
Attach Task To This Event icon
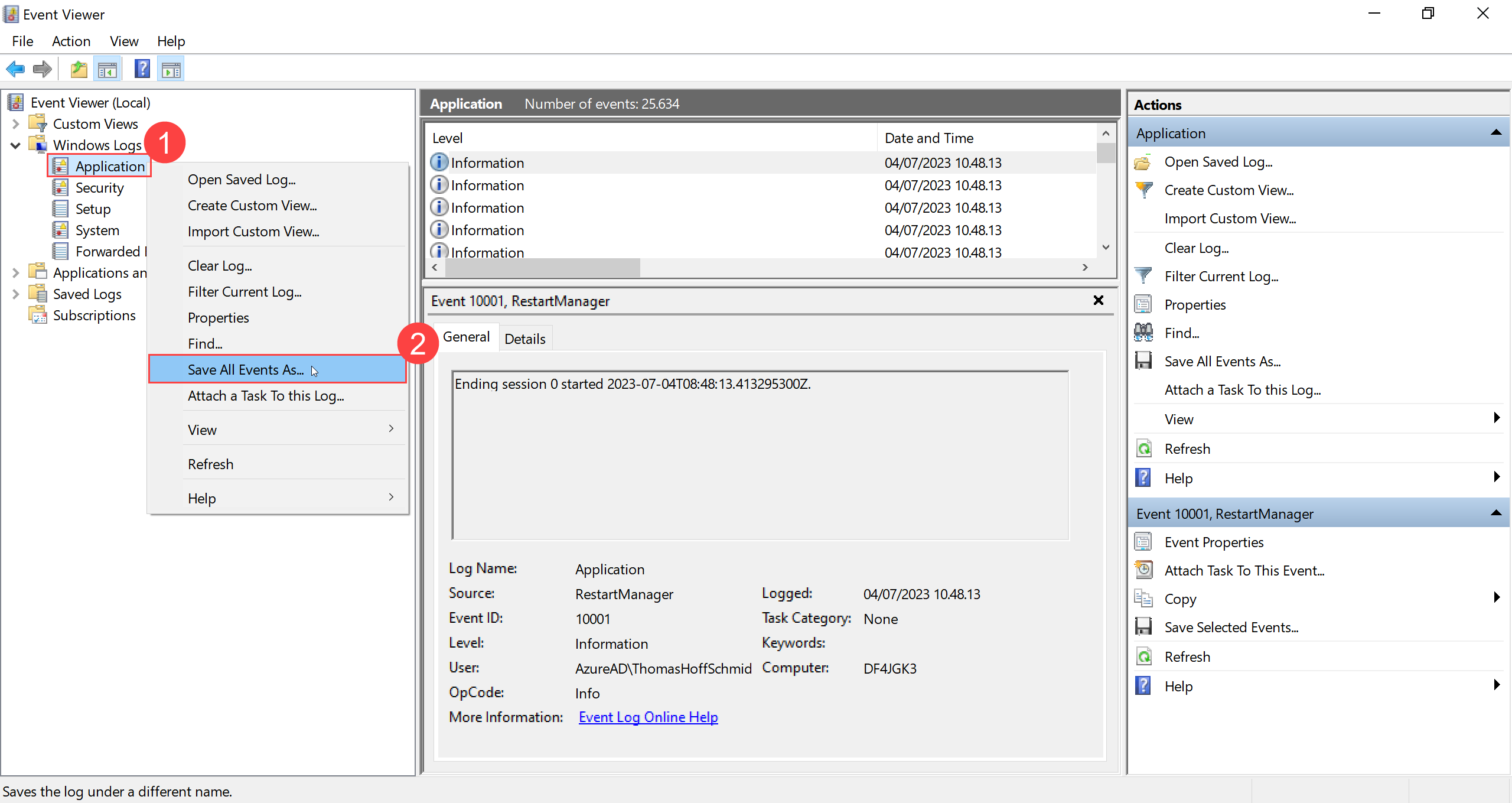pyautogui.click(x=1144, y=570)
